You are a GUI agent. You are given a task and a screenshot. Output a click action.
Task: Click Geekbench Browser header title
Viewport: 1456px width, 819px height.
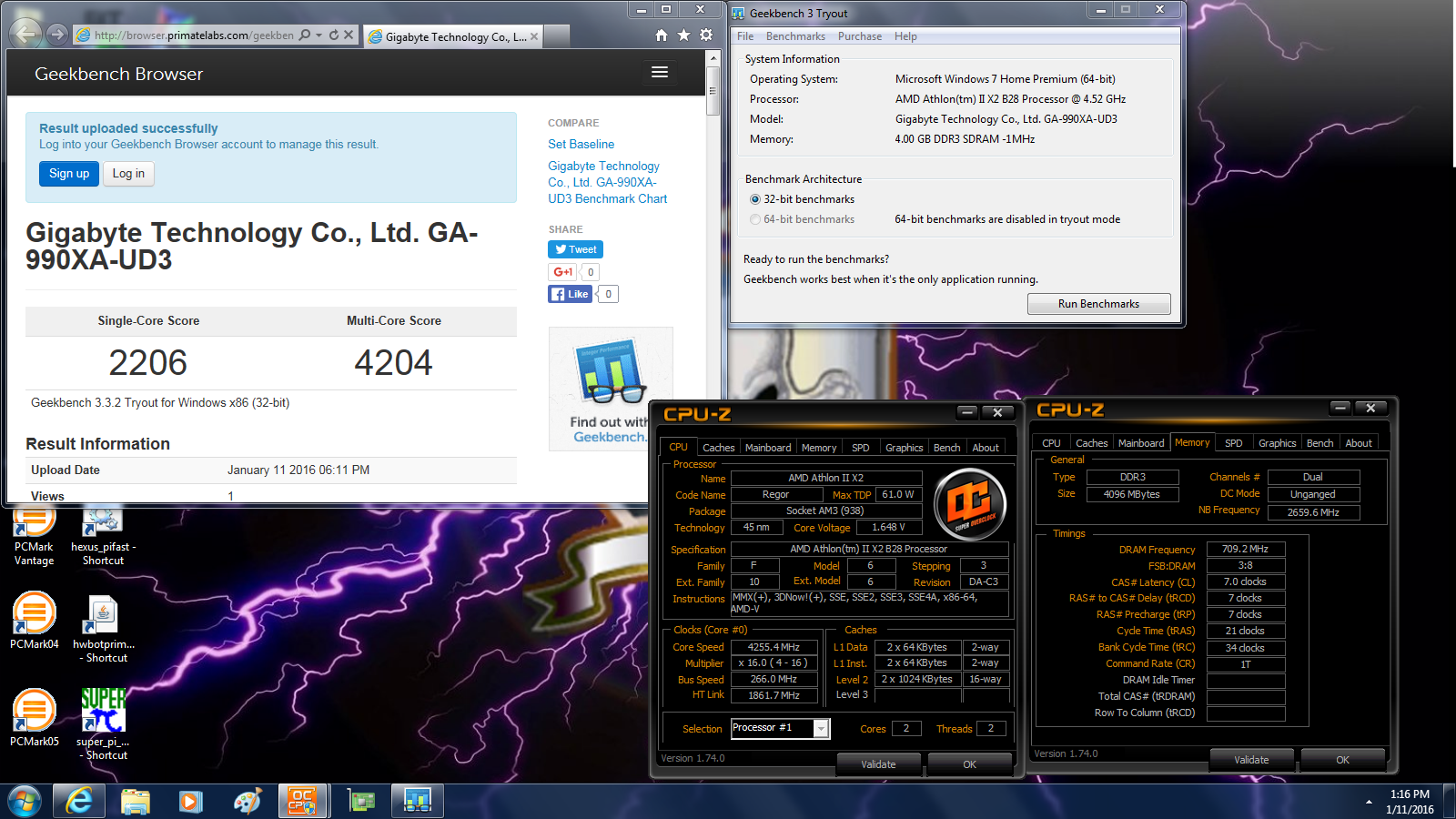coord(118,74)
